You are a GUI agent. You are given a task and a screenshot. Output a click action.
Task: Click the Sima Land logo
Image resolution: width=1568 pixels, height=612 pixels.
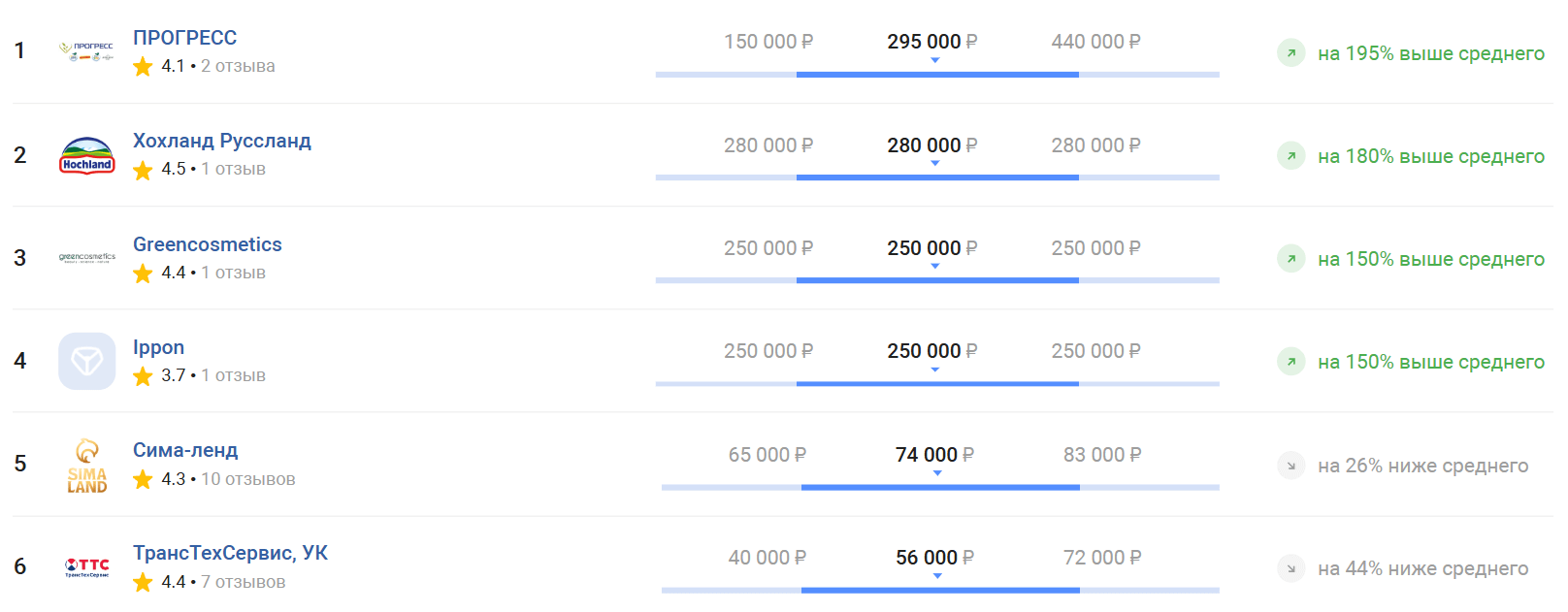(87, 465)
